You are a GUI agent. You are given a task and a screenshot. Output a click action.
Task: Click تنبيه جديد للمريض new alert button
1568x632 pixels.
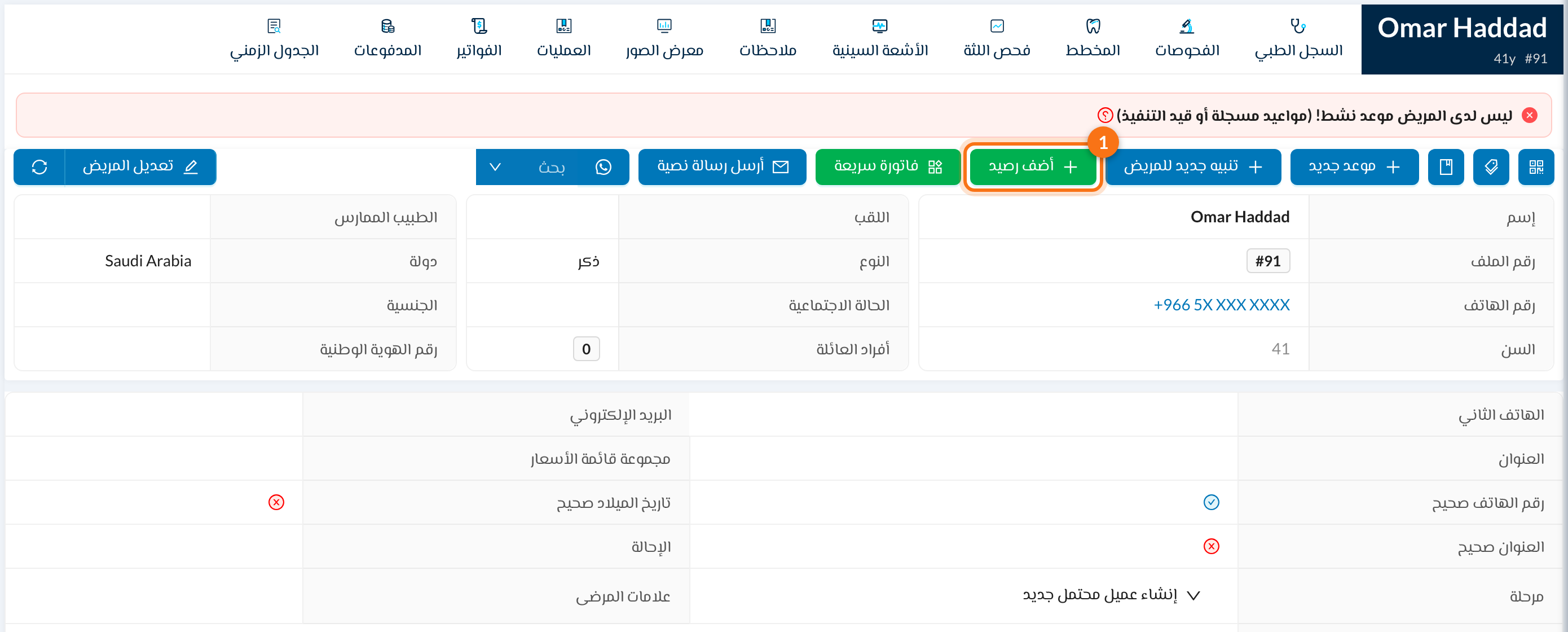point(1193,167)
